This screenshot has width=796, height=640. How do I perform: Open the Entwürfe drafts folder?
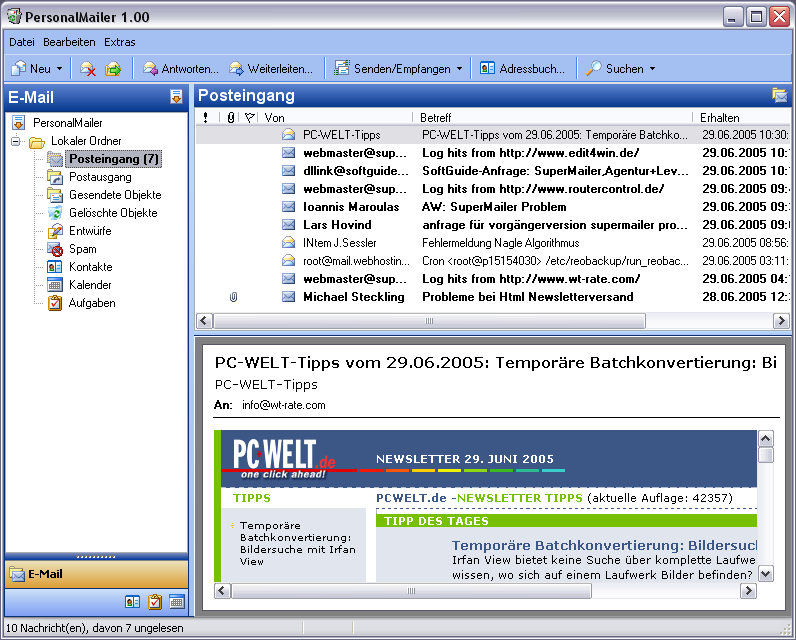pos(90,231)
